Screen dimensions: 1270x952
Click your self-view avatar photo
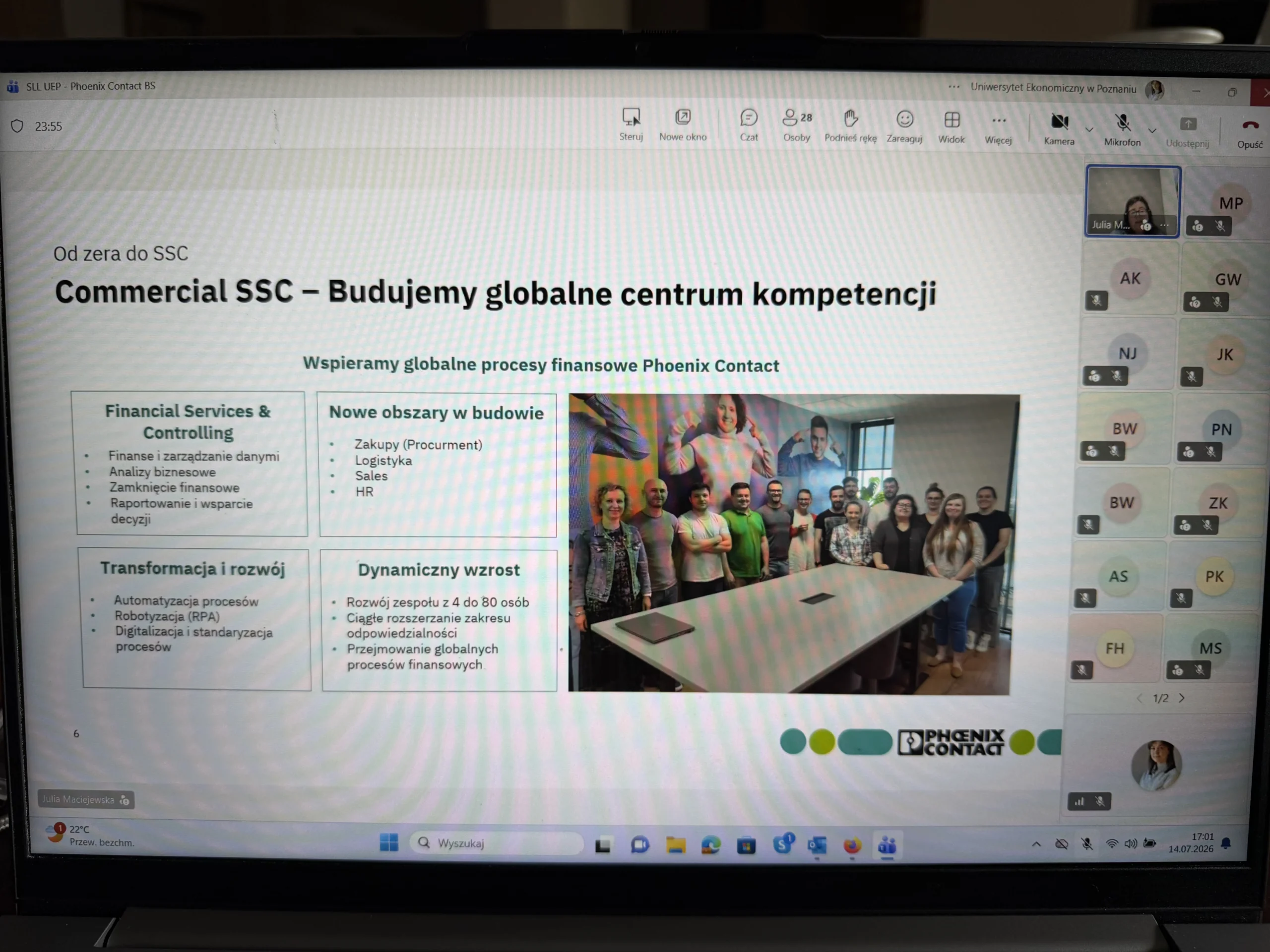(1156, 766)
